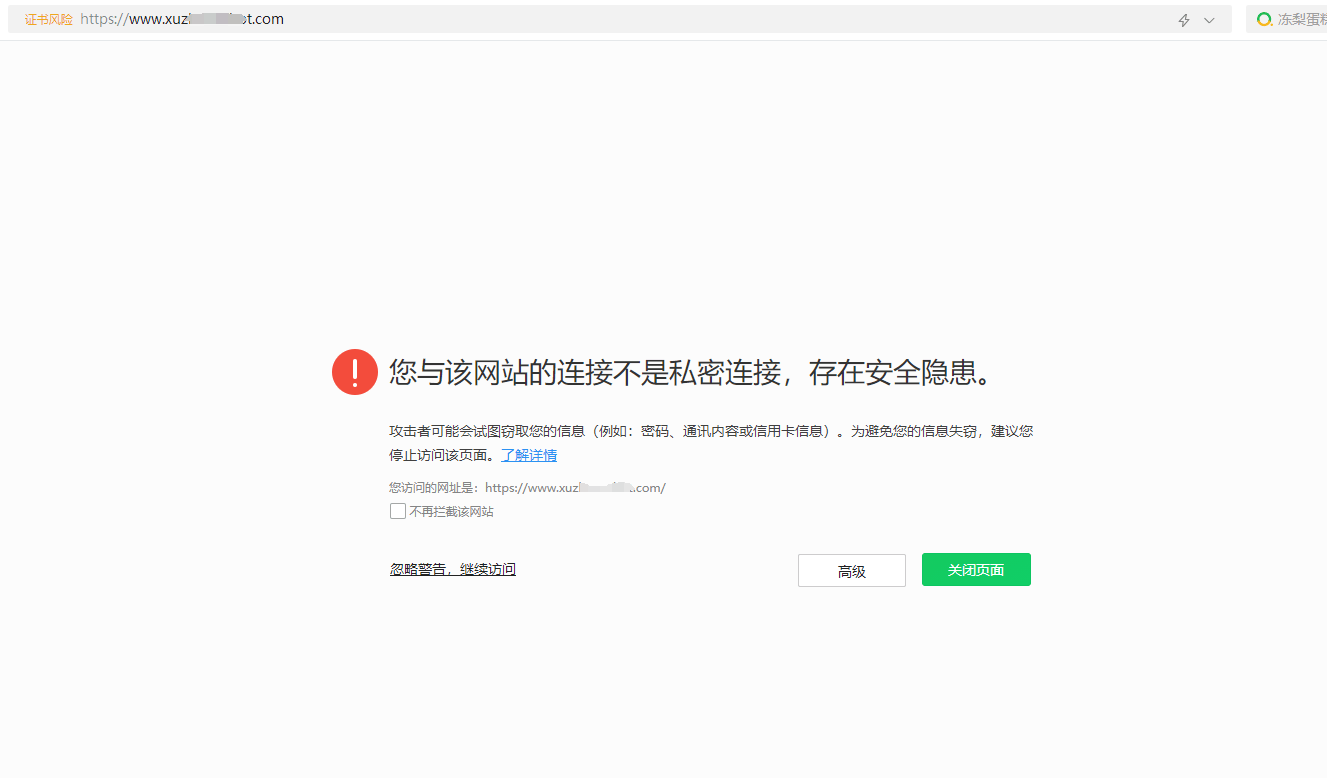
Task: Click the red exclamation warning icon
Action: tap(355, 372)
